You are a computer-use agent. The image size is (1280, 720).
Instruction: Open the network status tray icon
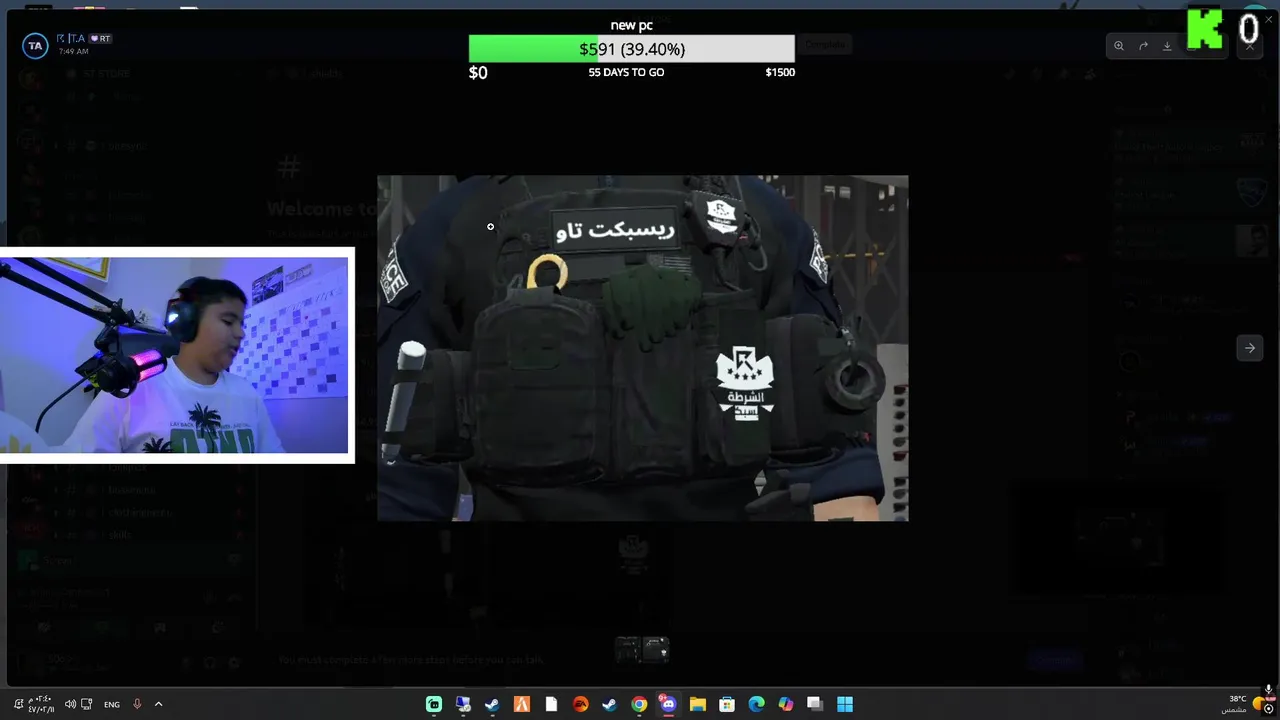pos(87,704)
